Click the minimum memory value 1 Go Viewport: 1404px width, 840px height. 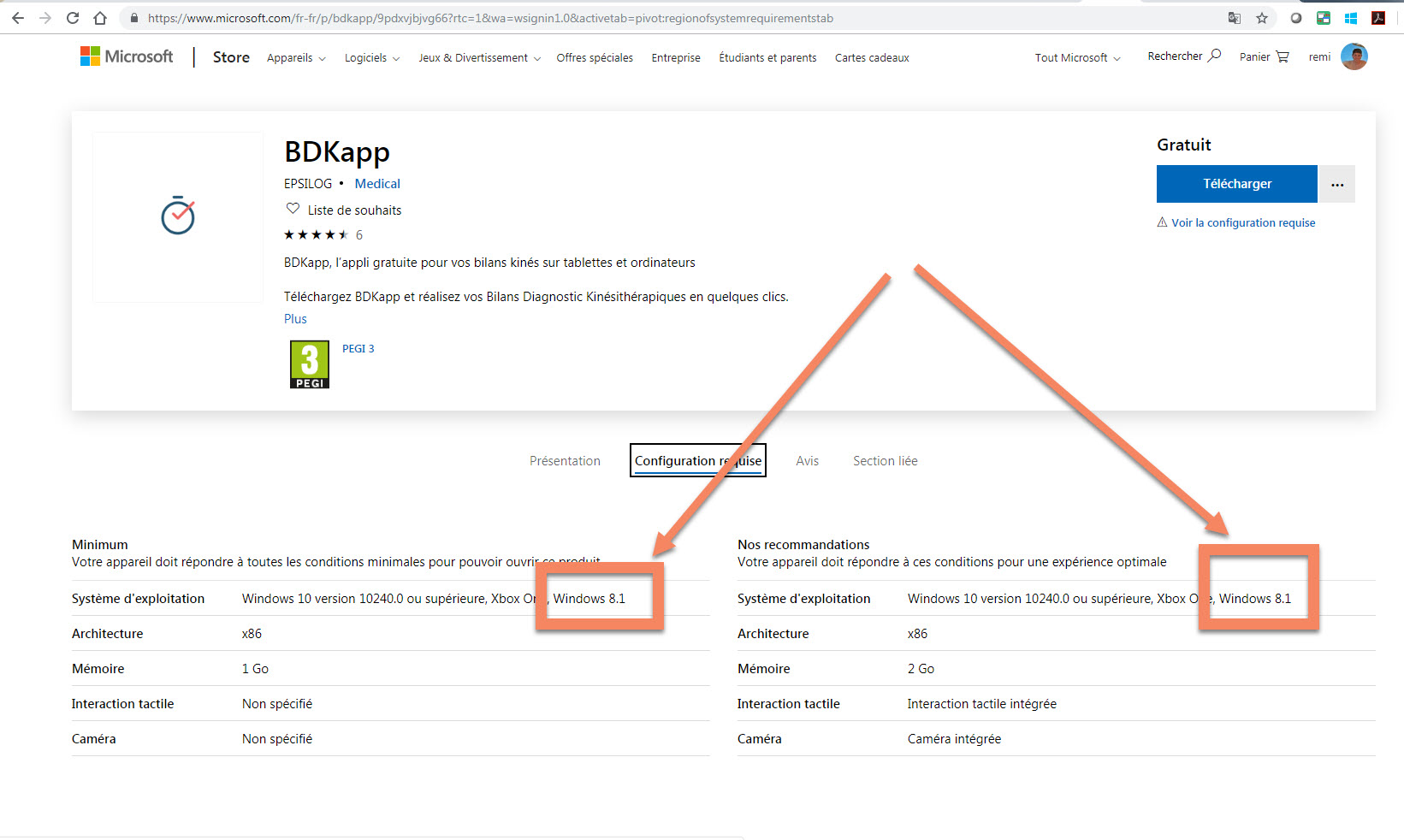click(255, 668)
